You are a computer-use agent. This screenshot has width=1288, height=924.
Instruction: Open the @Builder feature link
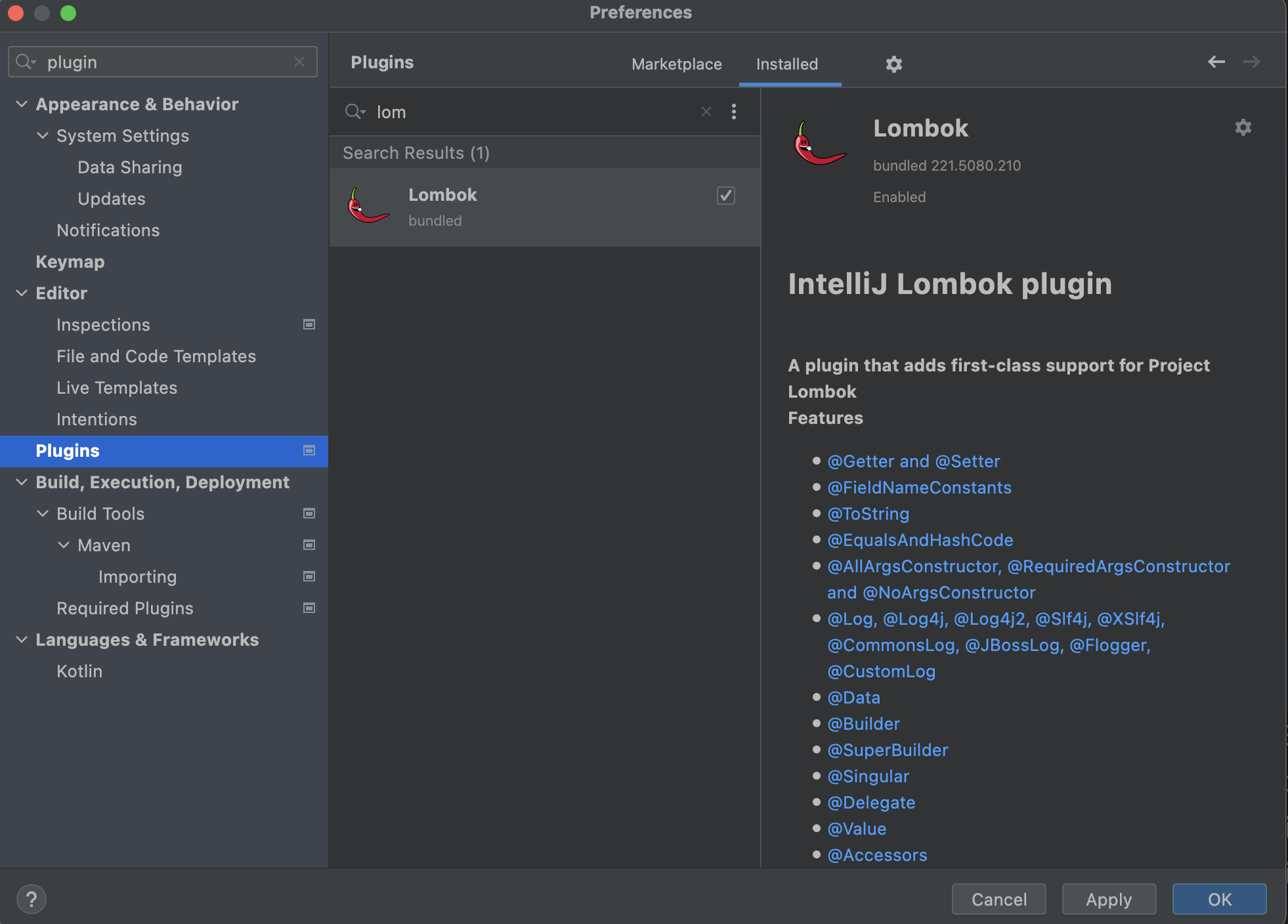[863, 723]
